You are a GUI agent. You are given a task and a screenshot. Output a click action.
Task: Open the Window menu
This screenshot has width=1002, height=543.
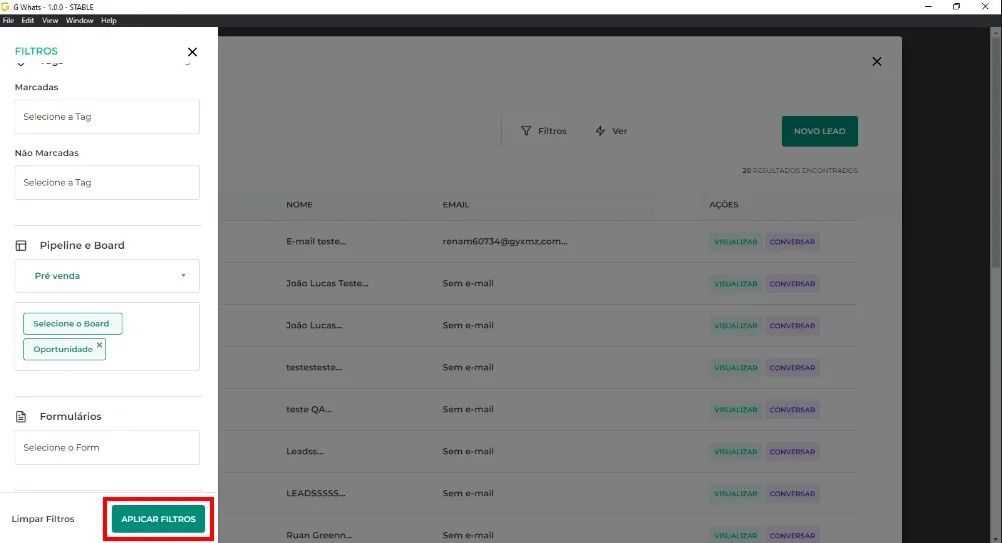tap(79, 20)
